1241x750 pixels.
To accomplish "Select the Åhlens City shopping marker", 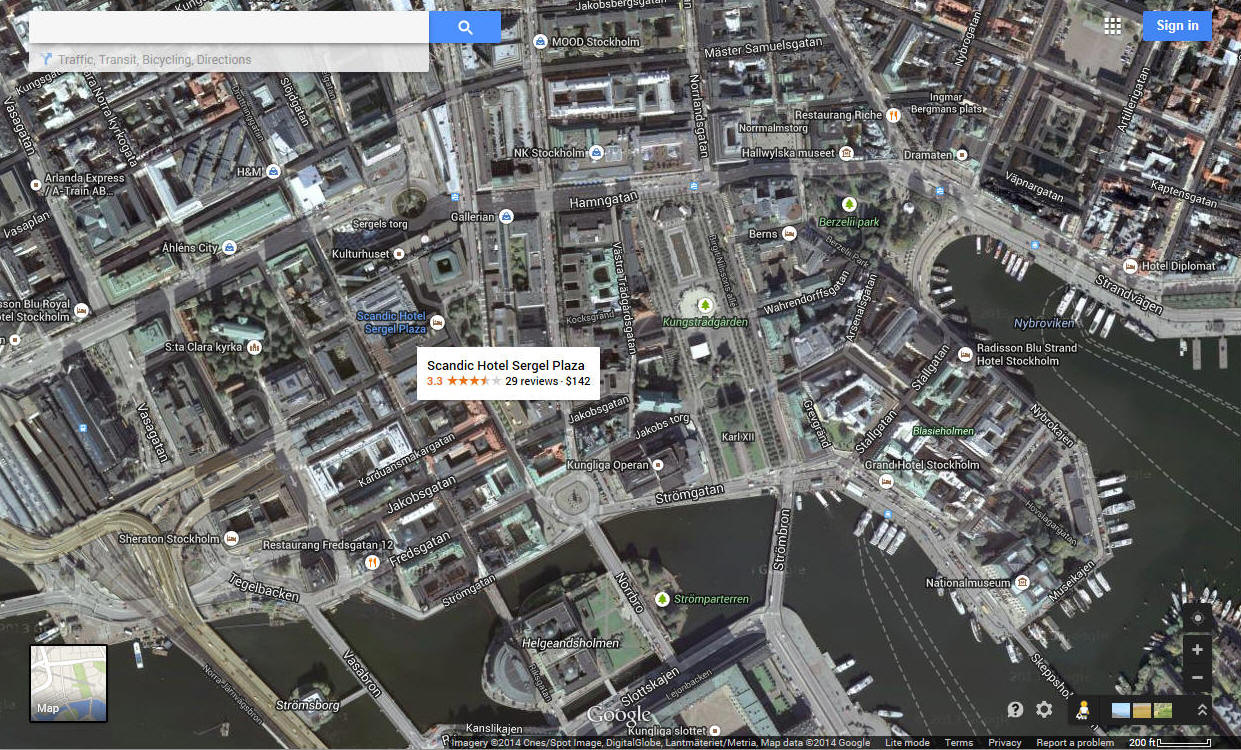I will [229, 248].
